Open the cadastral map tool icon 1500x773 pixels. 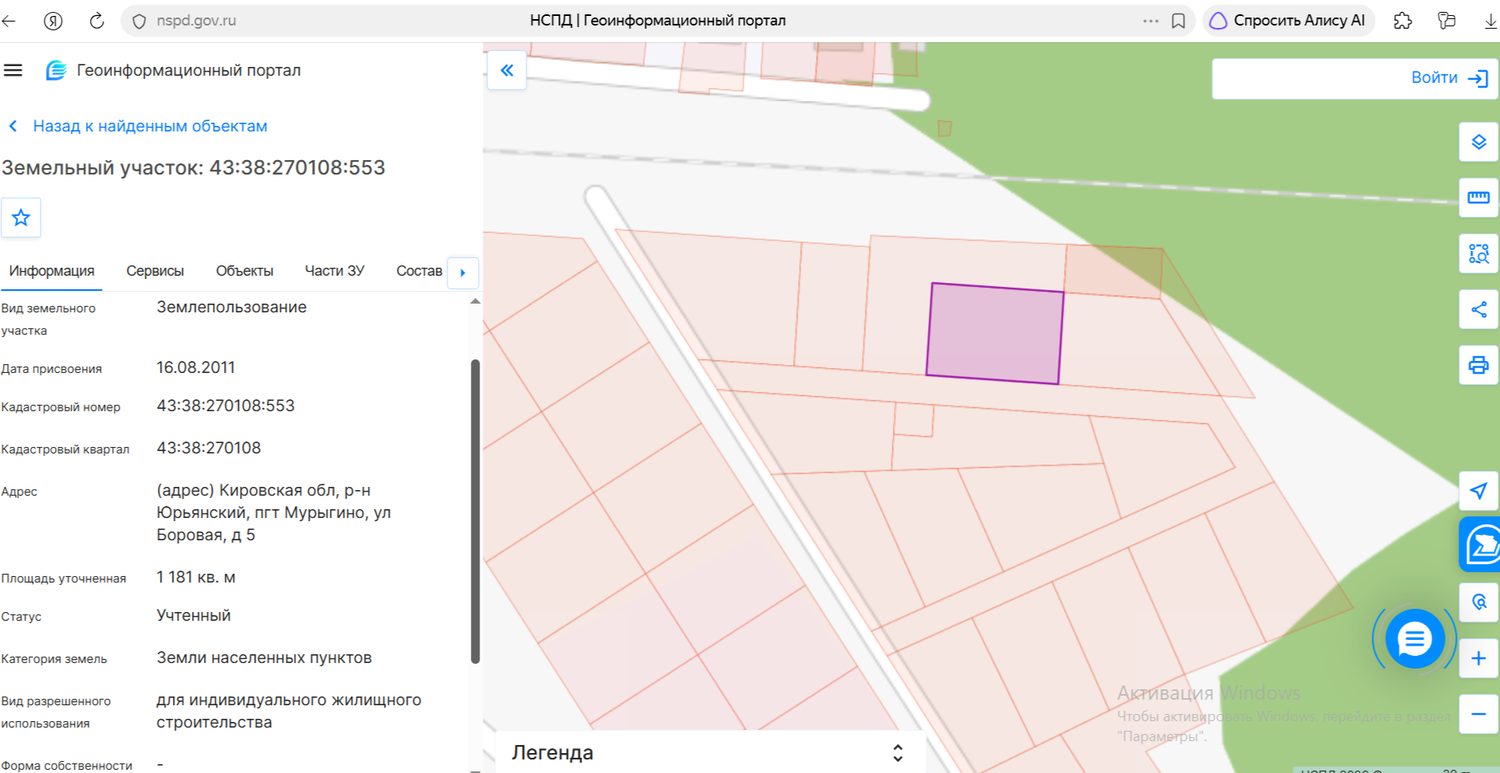[x=1480, y=545]
